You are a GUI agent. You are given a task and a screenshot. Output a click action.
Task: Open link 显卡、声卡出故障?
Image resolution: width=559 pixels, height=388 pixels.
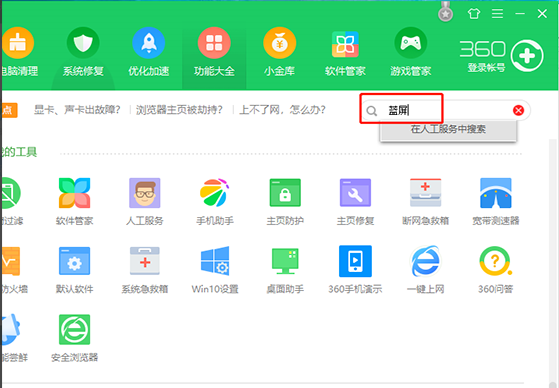(x=77, y=109)
